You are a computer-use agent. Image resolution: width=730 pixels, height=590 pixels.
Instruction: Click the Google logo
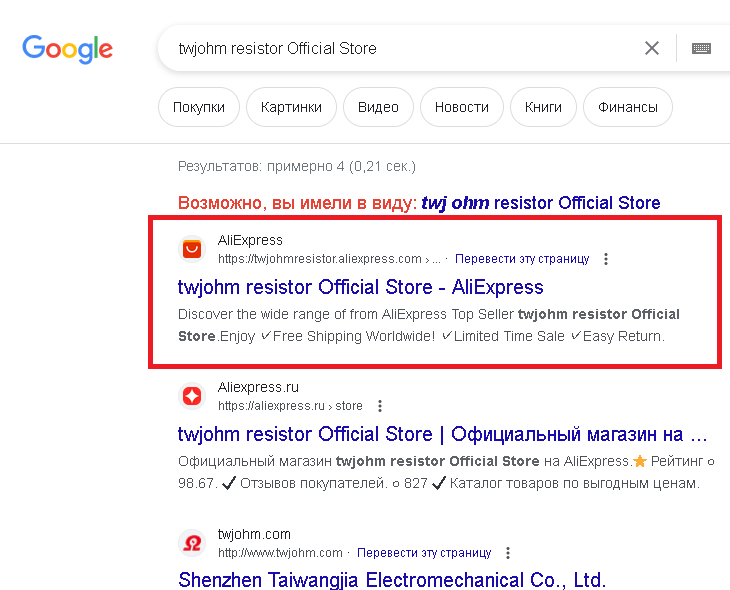coord(68,48)
